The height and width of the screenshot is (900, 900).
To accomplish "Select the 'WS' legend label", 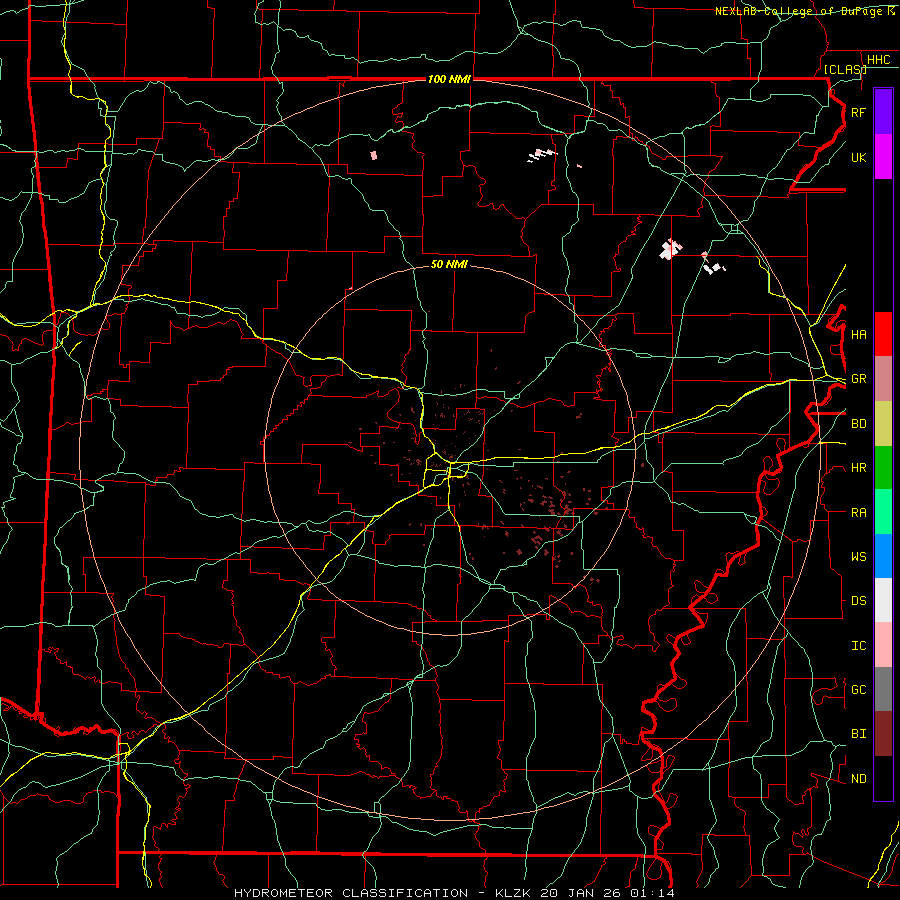I will (x=858, y=557).
